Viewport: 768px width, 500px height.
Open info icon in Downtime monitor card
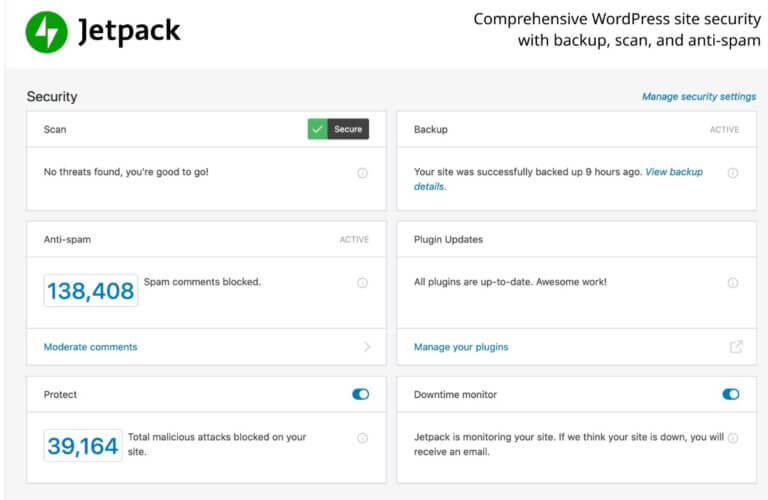(x=733, y=438)
